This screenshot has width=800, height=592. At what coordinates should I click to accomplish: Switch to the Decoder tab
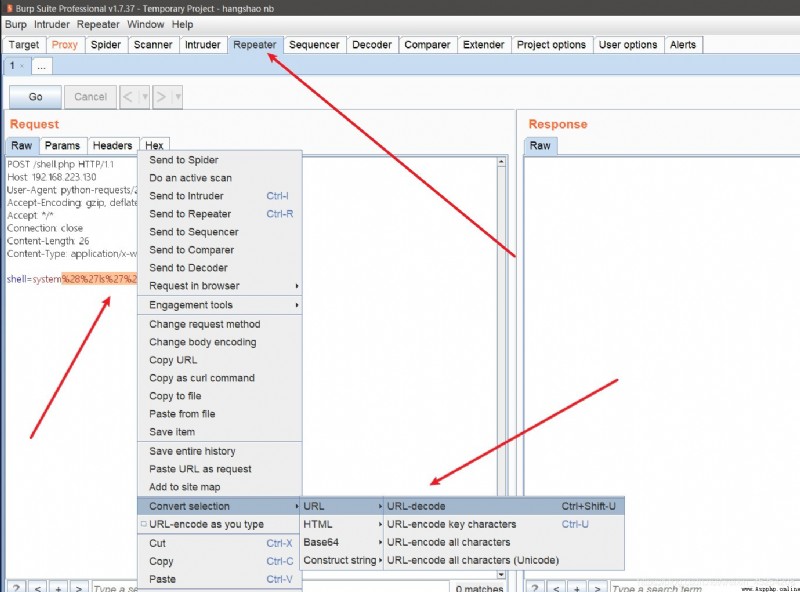click(x=372, y=45)
